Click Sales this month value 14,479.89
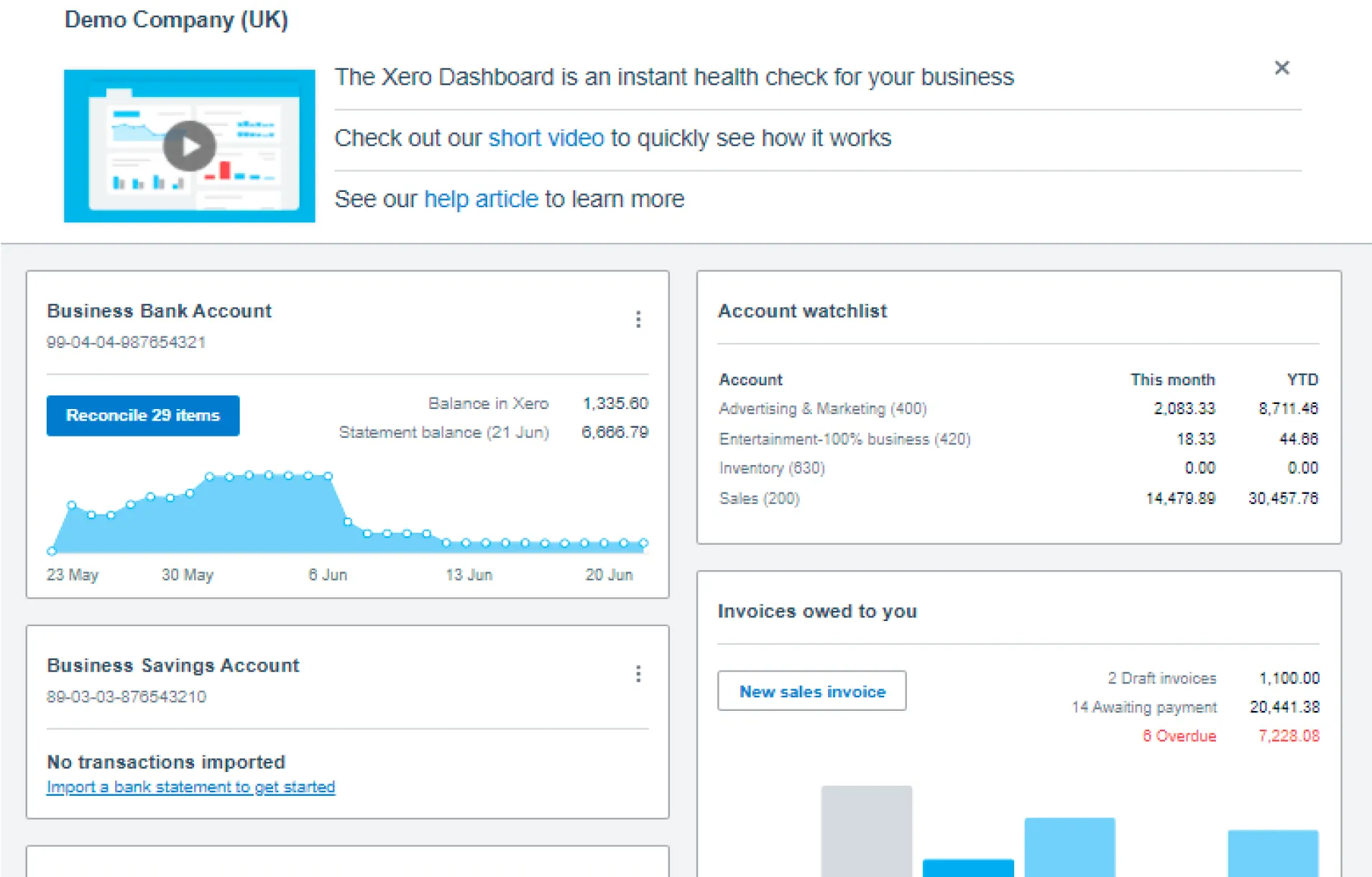The height and width of the screenshot is (877, 1372). [x=1180, y=498]
